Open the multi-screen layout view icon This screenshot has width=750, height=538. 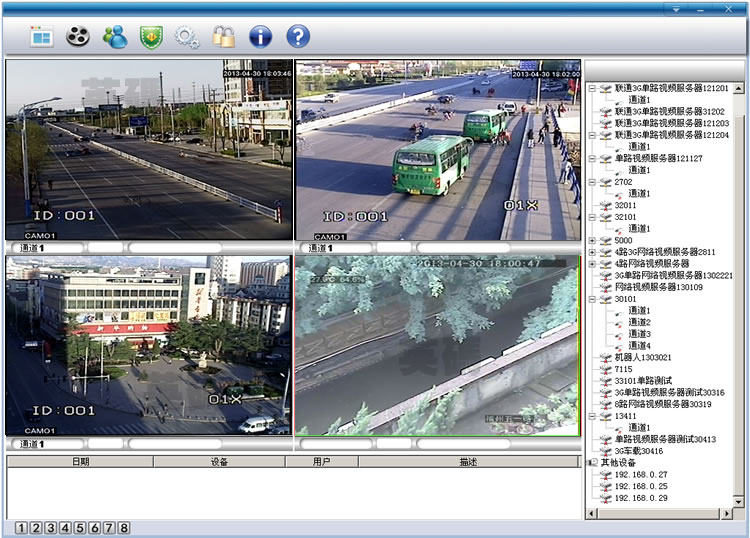pyautogui.click(x=41, y=37)
